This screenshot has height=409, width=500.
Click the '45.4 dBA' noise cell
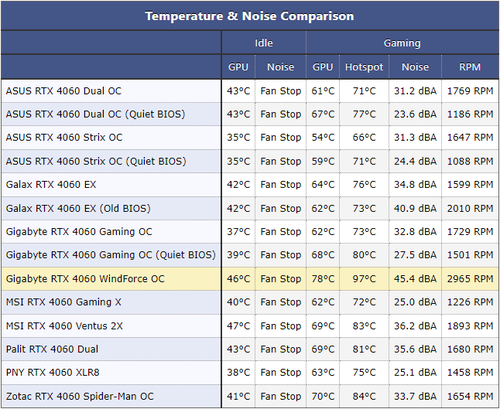point(415,279)
